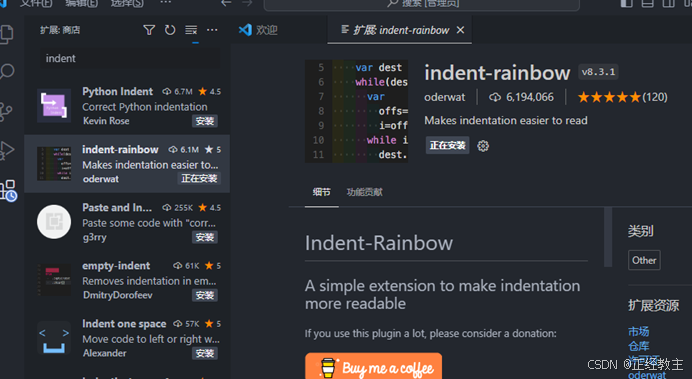
Task: Close the indent-rainbow extension tab
Action: (x=460, y=30)
